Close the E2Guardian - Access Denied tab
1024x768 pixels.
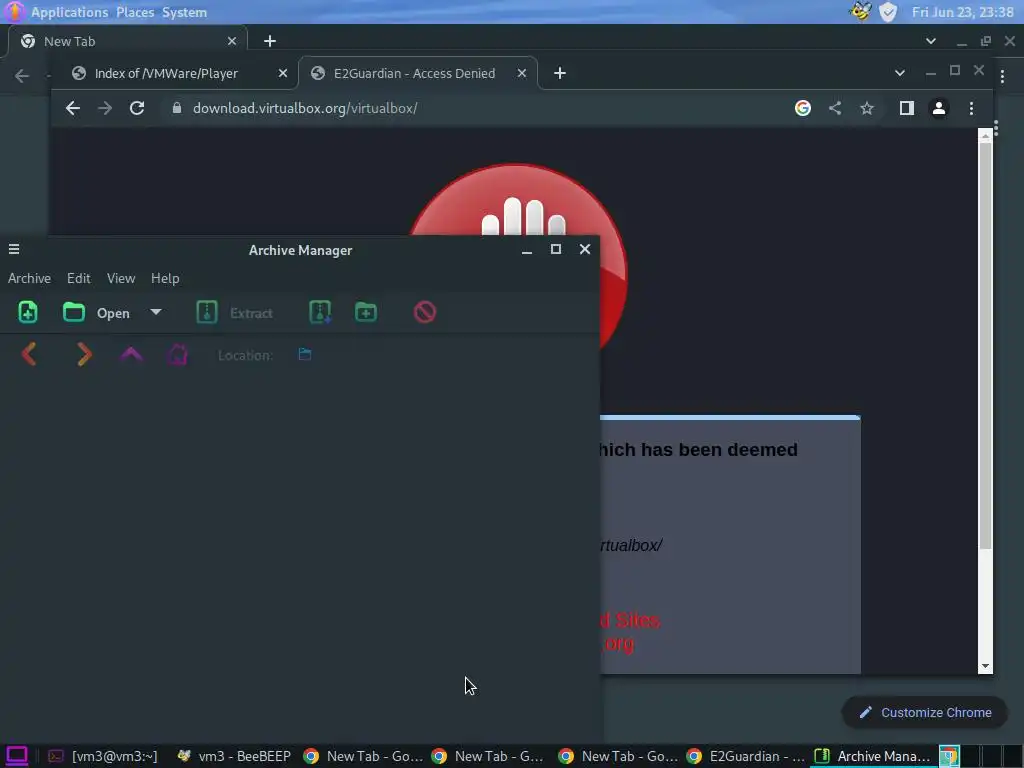pyautogui.click(x=522, y=73)
